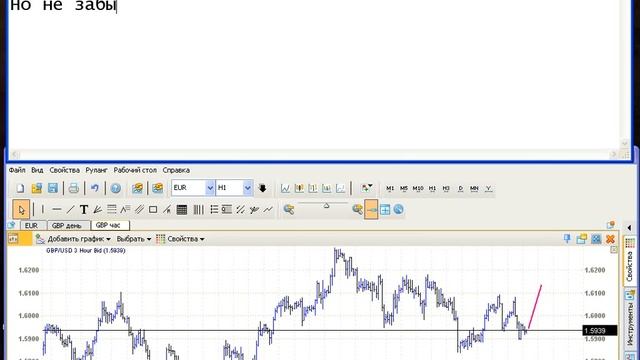Open the Рабочий стол menu
This screenshot has width=640, height=360.
tap(135, 170)
